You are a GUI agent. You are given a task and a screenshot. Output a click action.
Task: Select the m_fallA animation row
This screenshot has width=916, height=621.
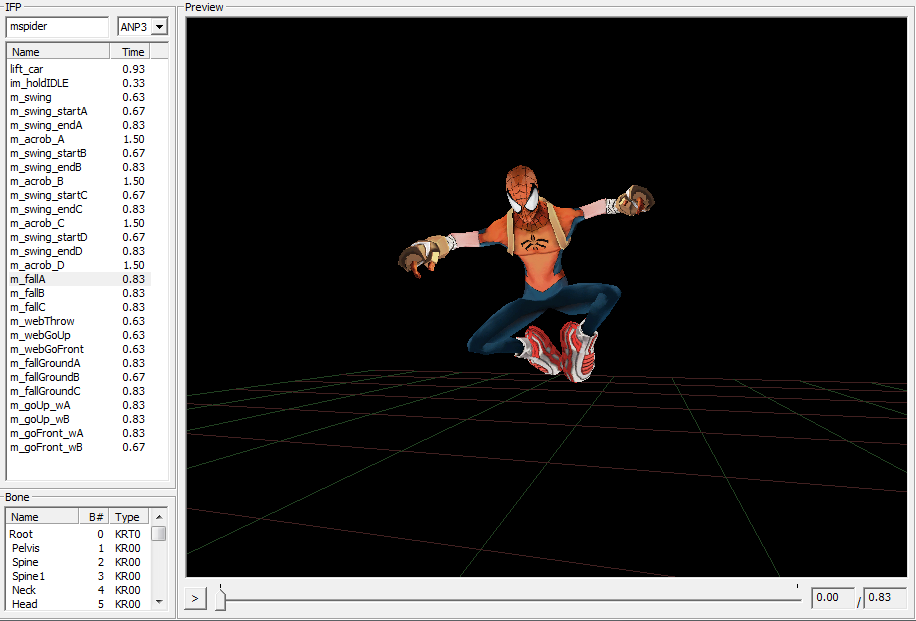pos(78,279)
